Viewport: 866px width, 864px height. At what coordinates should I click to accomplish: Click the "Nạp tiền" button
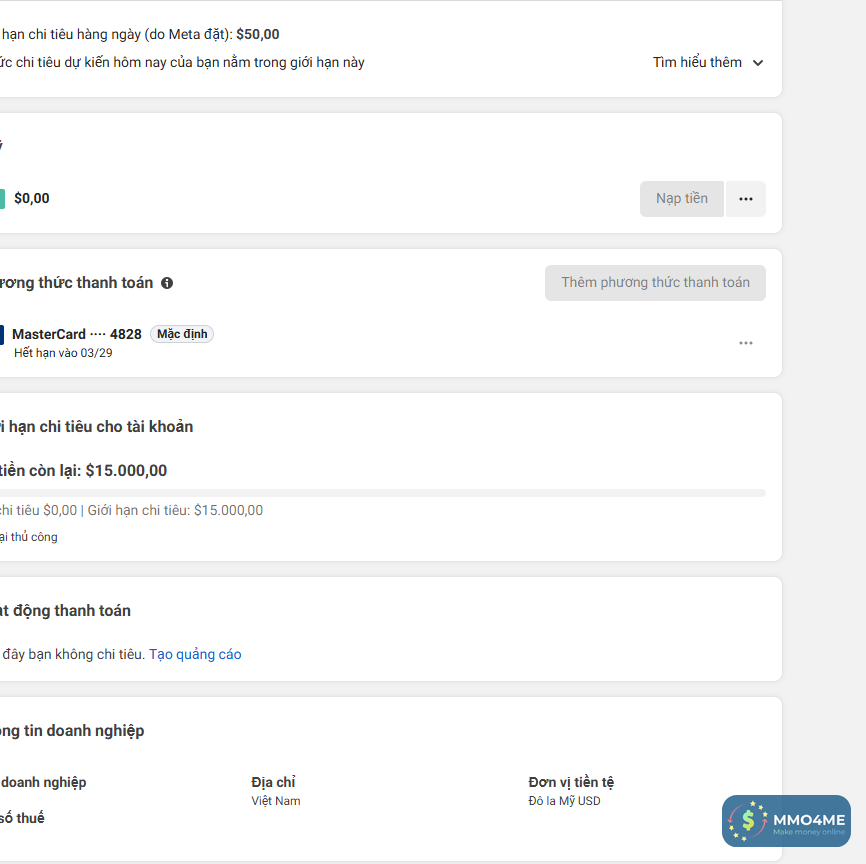click(x=682, y=199)
